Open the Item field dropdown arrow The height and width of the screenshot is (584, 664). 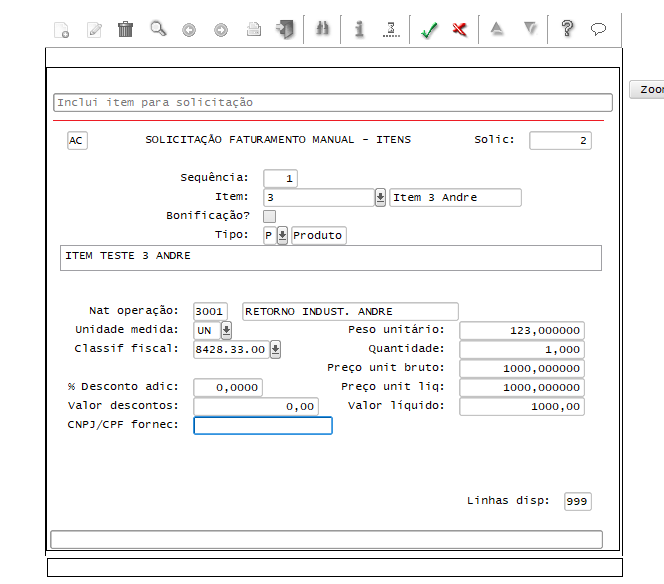click(380, 197)
